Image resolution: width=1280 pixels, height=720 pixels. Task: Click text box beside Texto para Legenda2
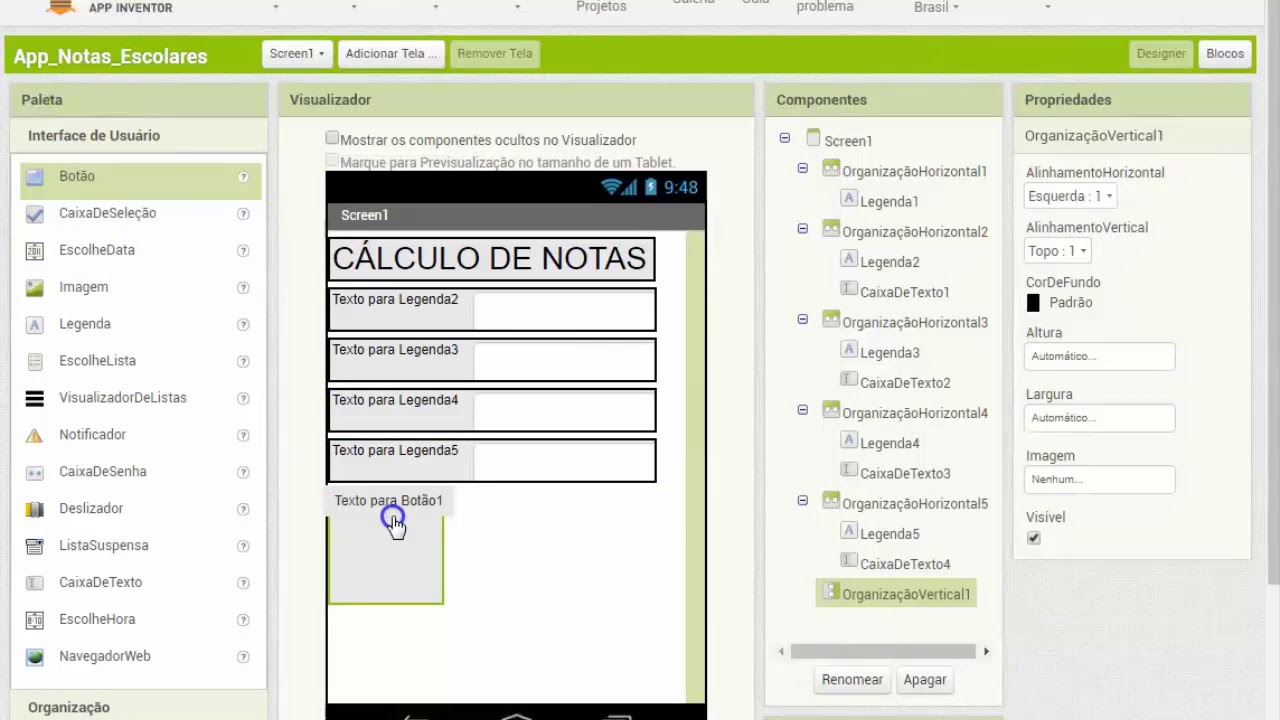pos(564,310)
